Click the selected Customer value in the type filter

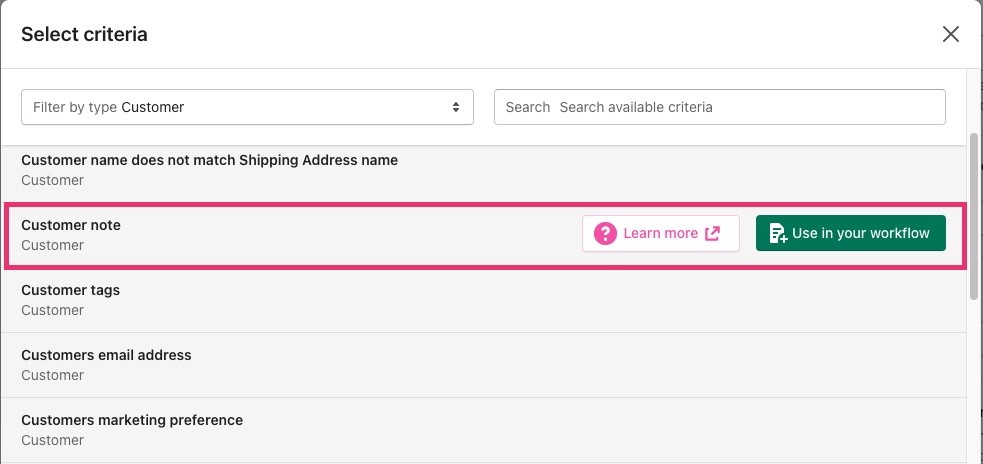(x=152, y=107)
